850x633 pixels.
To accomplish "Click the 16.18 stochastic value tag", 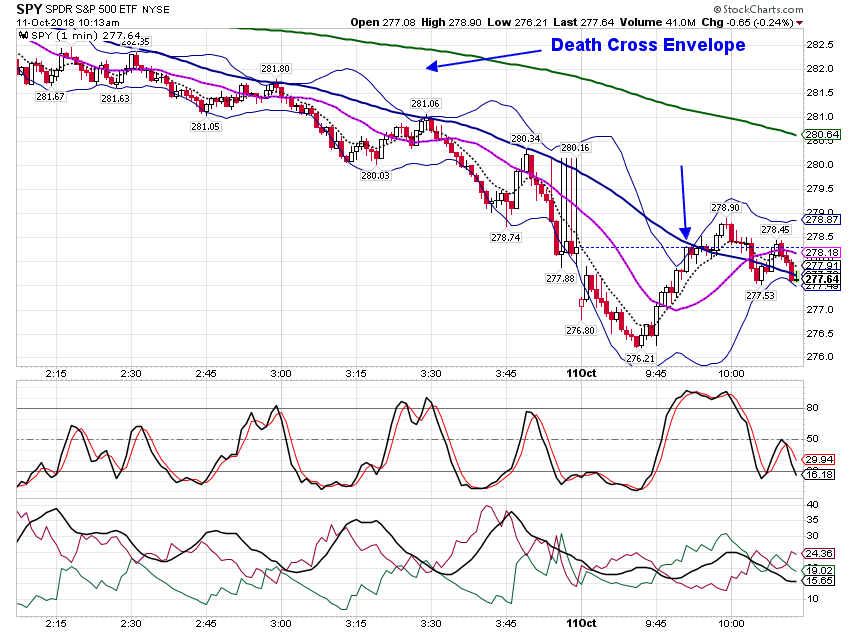I will pyautogui.click(x=819, y=475).
